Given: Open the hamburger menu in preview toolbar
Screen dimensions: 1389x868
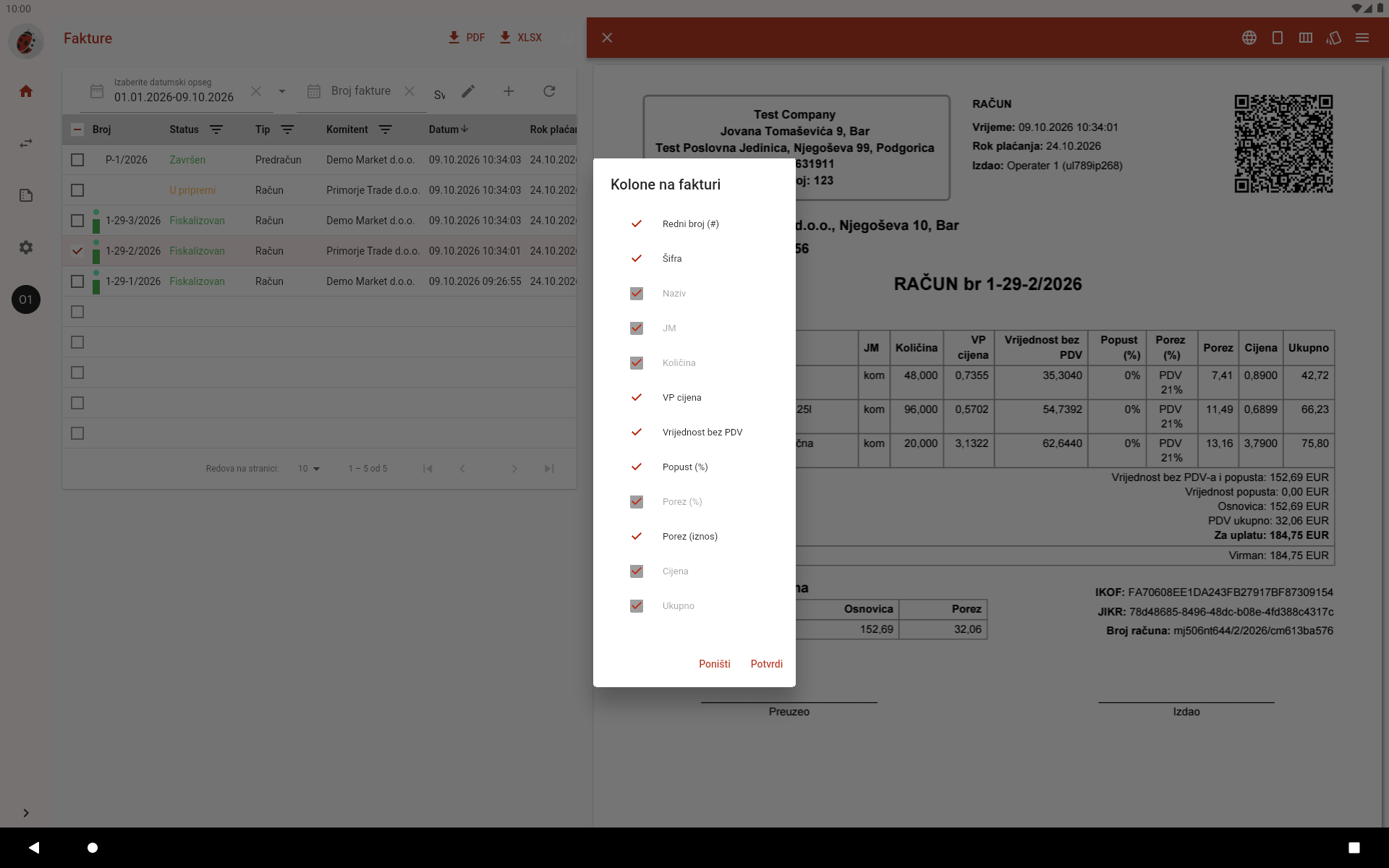Looking at the screenshot, I should tap(1362, 38).
